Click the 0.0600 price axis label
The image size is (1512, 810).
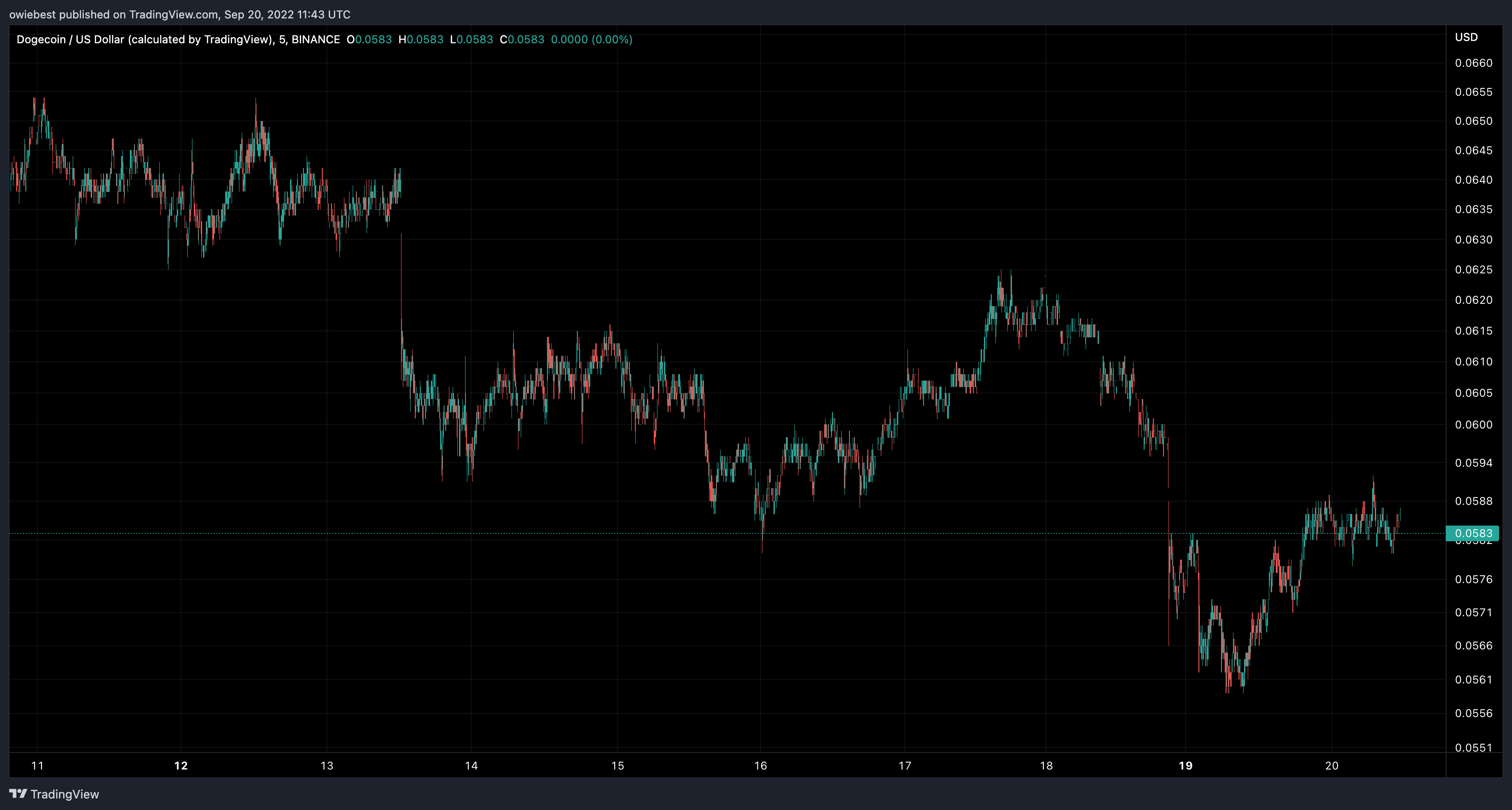[x=1473, y=425]
